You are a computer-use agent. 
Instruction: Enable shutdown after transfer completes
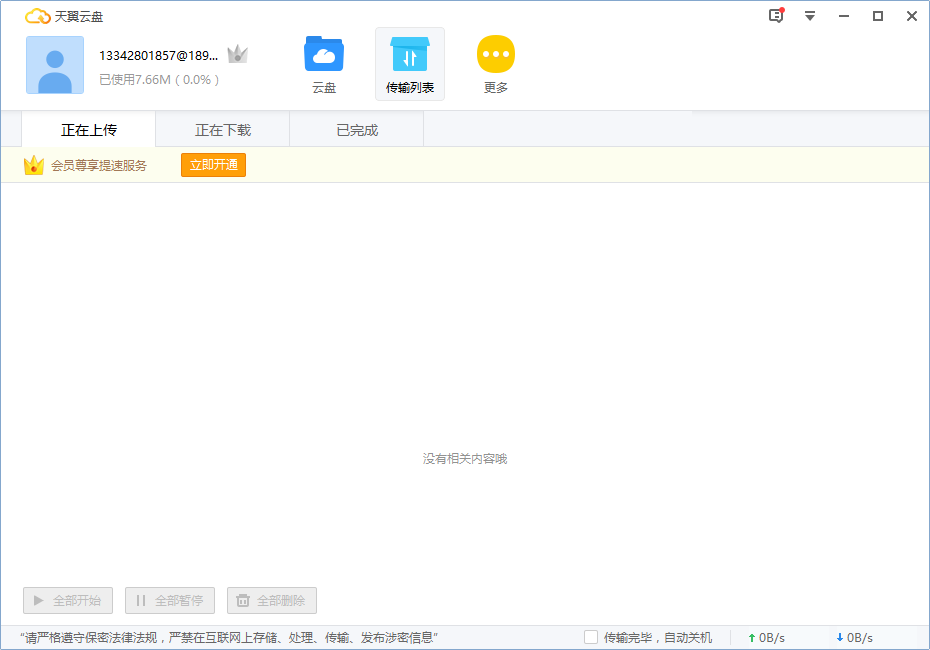(x=591, y=637)
